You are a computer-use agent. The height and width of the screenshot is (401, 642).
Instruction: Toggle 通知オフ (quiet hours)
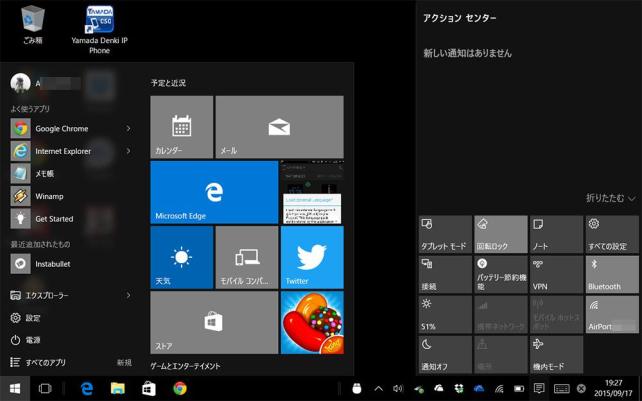coord(445,355)
